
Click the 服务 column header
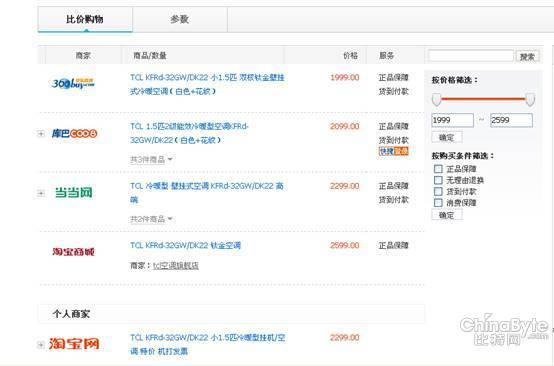tap(387, 55)
